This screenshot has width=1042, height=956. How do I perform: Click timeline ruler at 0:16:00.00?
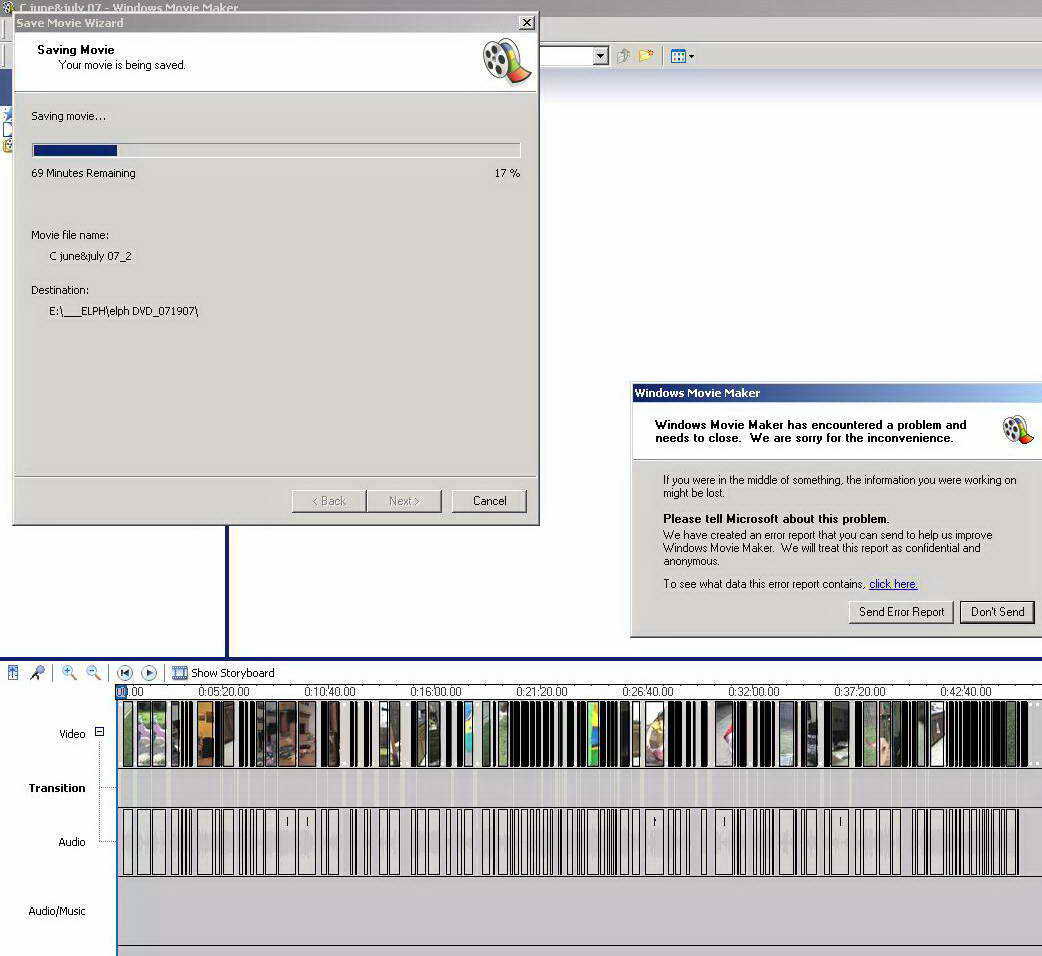[x=436, y=692]
